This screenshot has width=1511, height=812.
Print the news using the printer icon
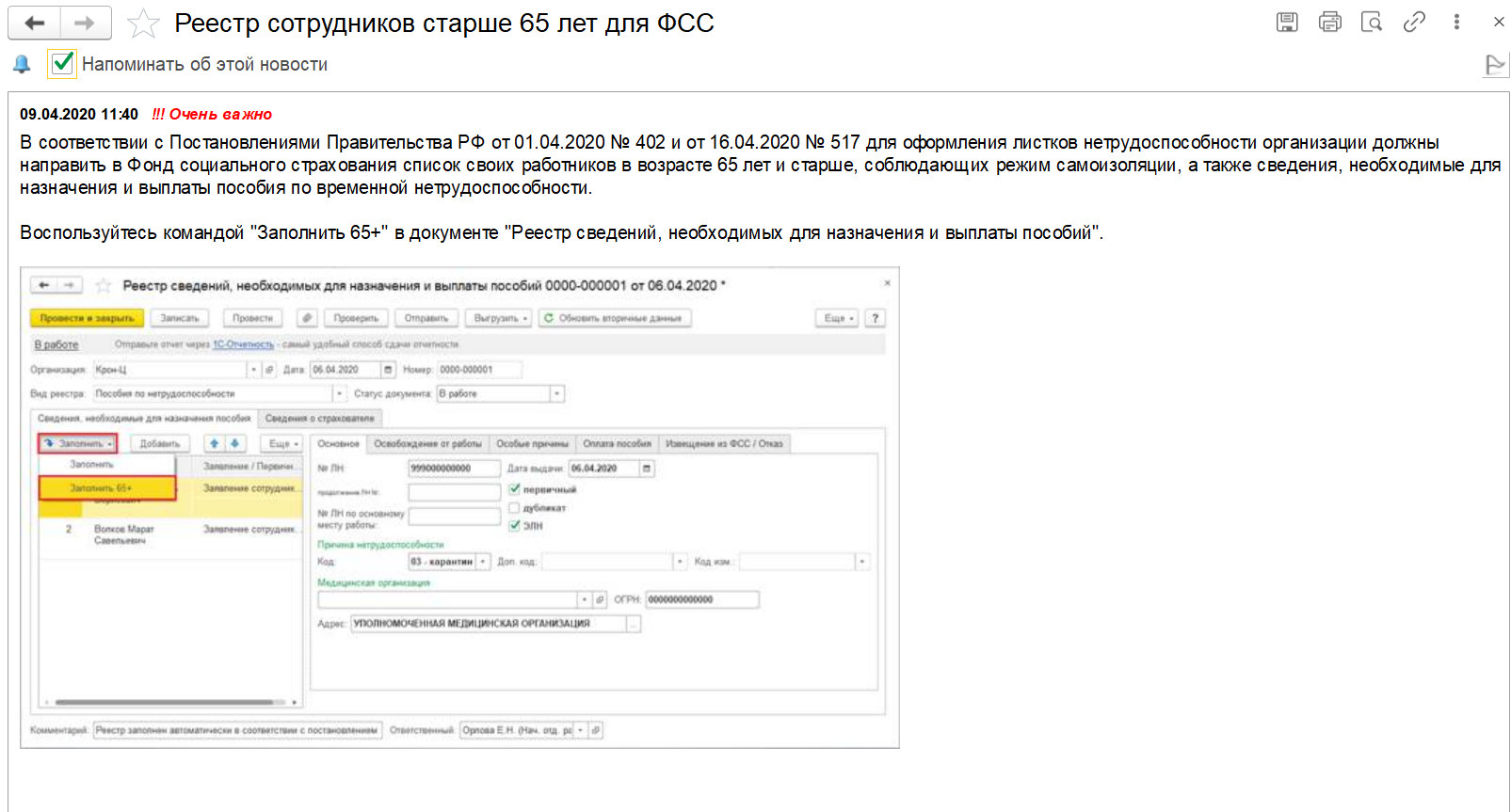[x=1329, y=22]
